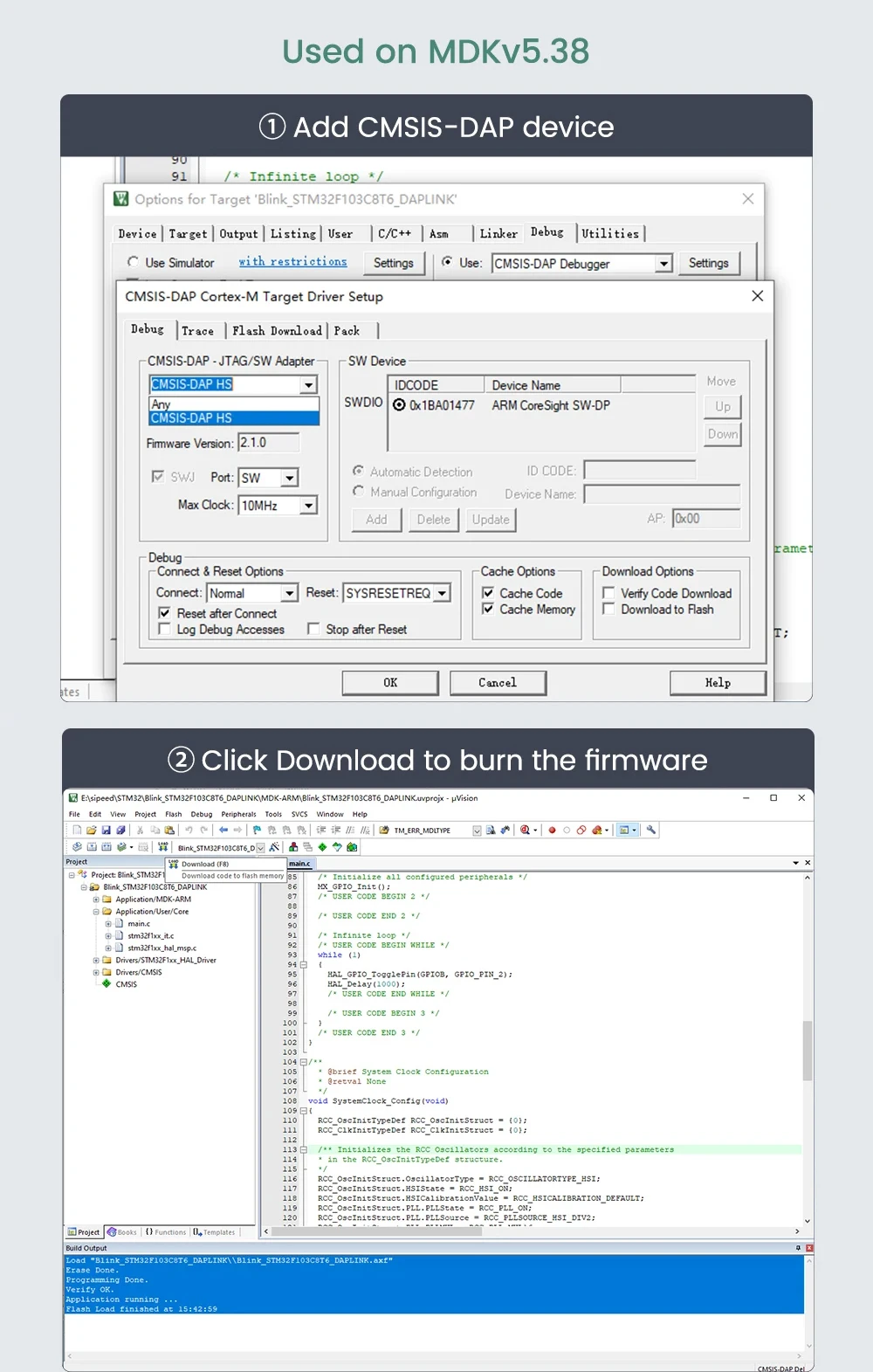Click the Pack Installer icon

(x=352, y=847)
